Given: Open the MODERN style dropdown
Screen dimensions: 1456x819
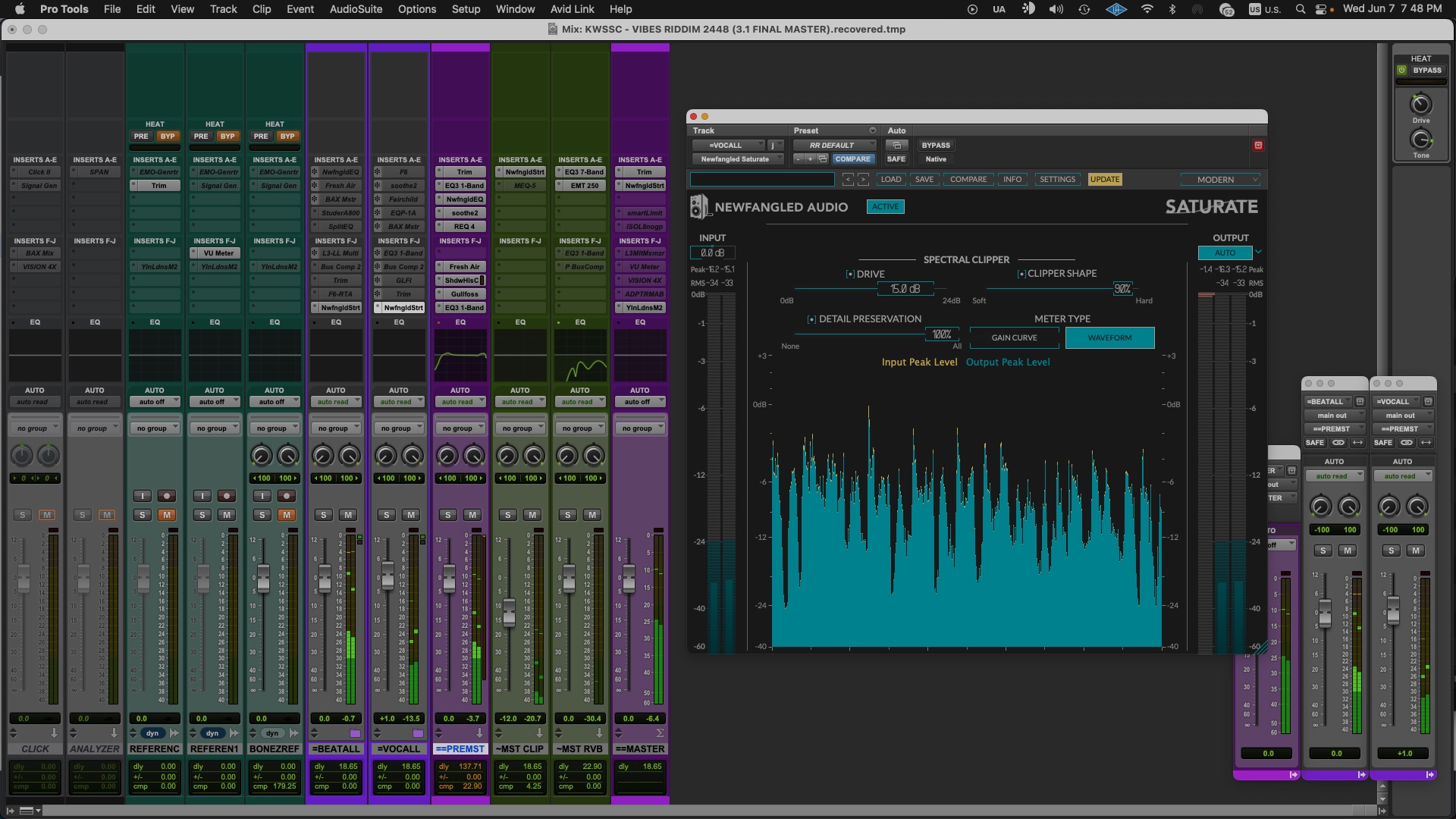Looking at the screenshot, I should (x=1220, y=180).
